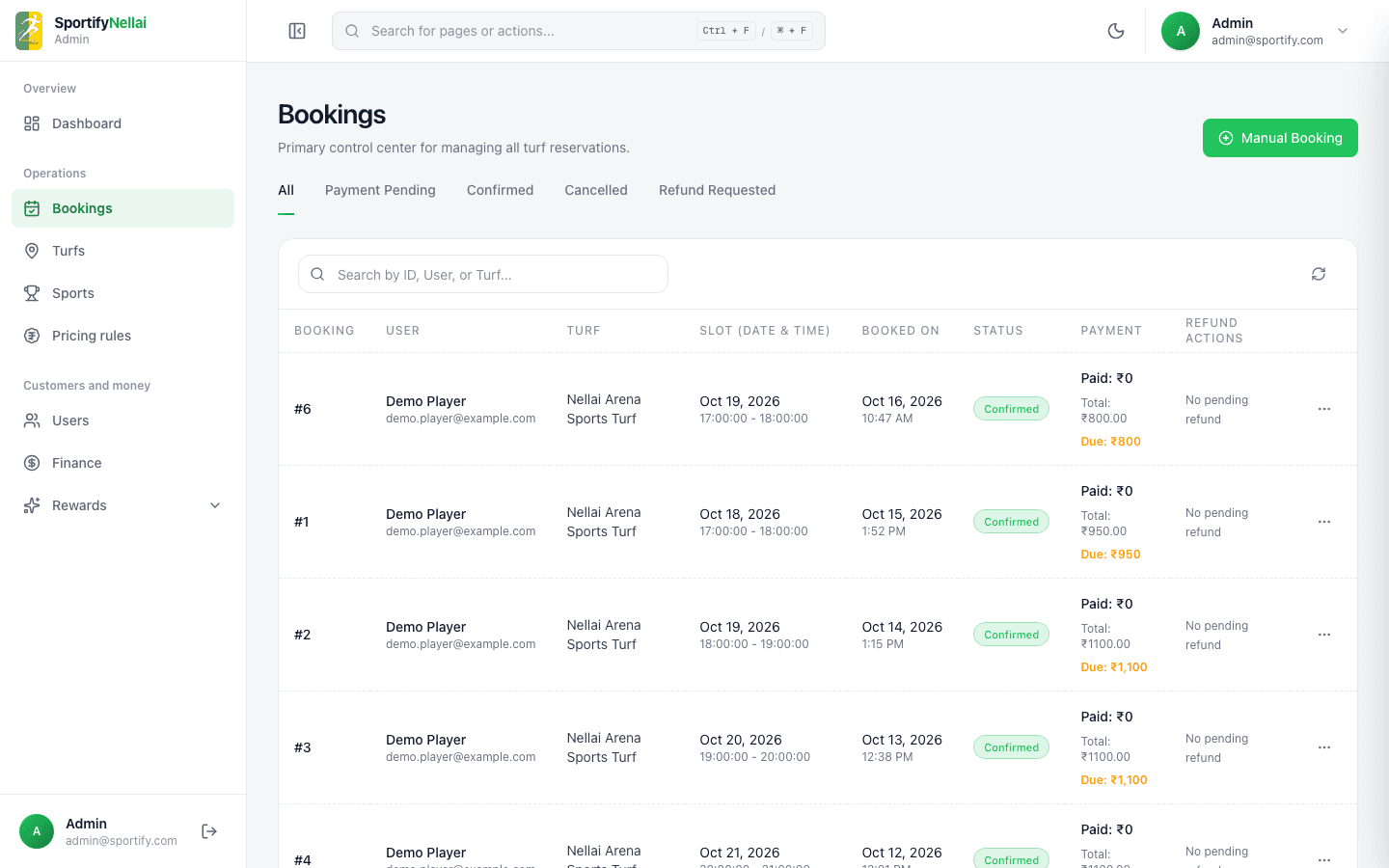Go to Turfs in the sidebar
Image resolution: width=1389 pixels, height=868 pixels.
(x=123, y=251)
